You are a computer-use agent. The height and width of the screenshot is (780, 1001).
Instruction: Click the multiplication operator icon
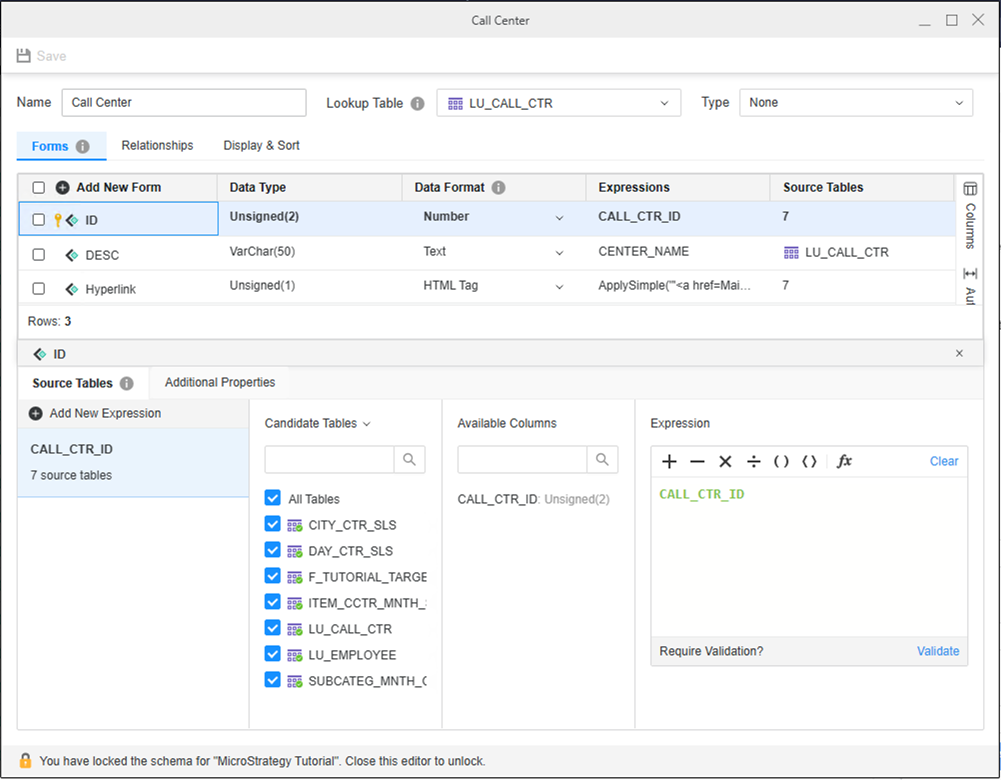coord(726,461)
